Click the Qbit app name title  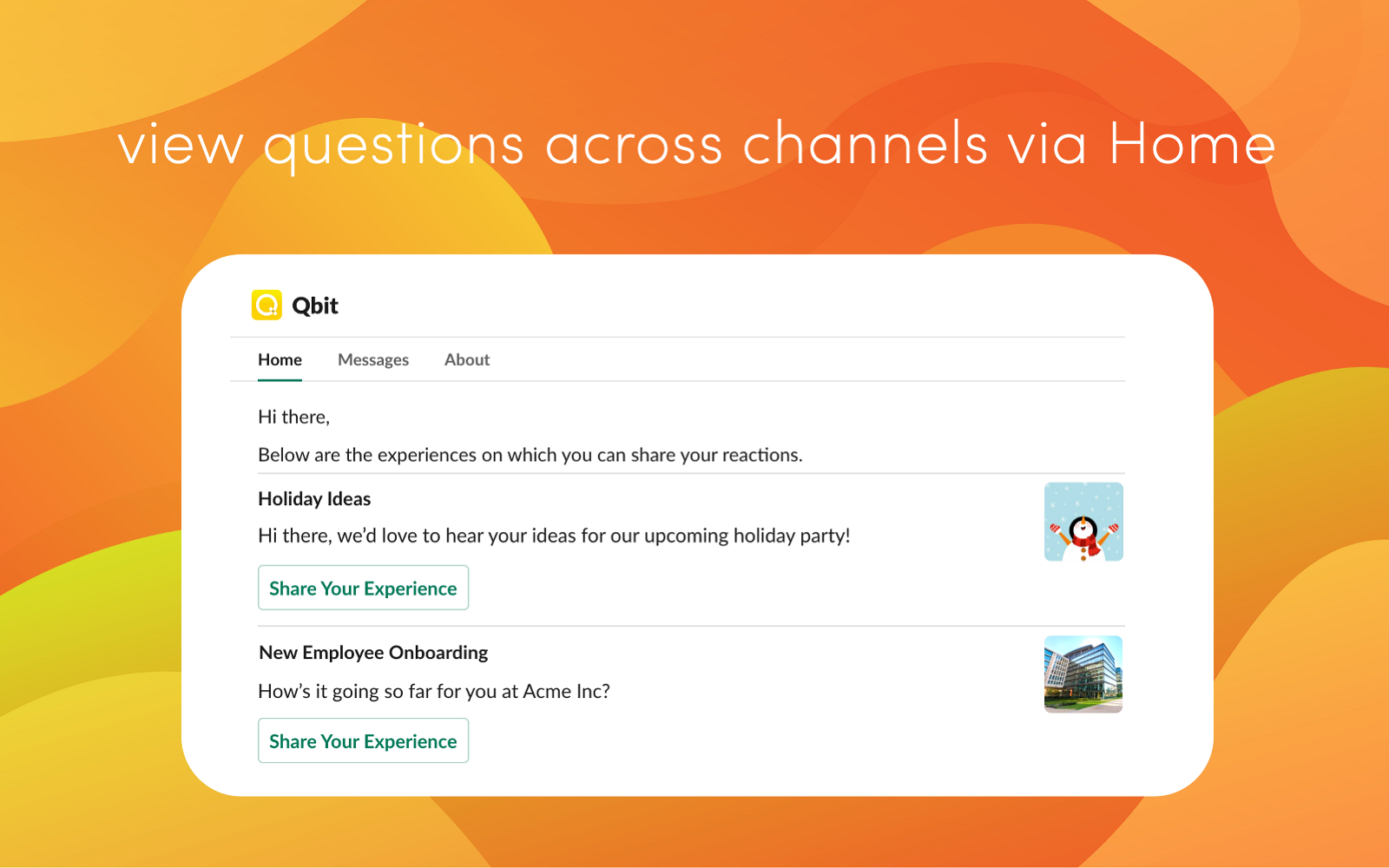(314, 306)
